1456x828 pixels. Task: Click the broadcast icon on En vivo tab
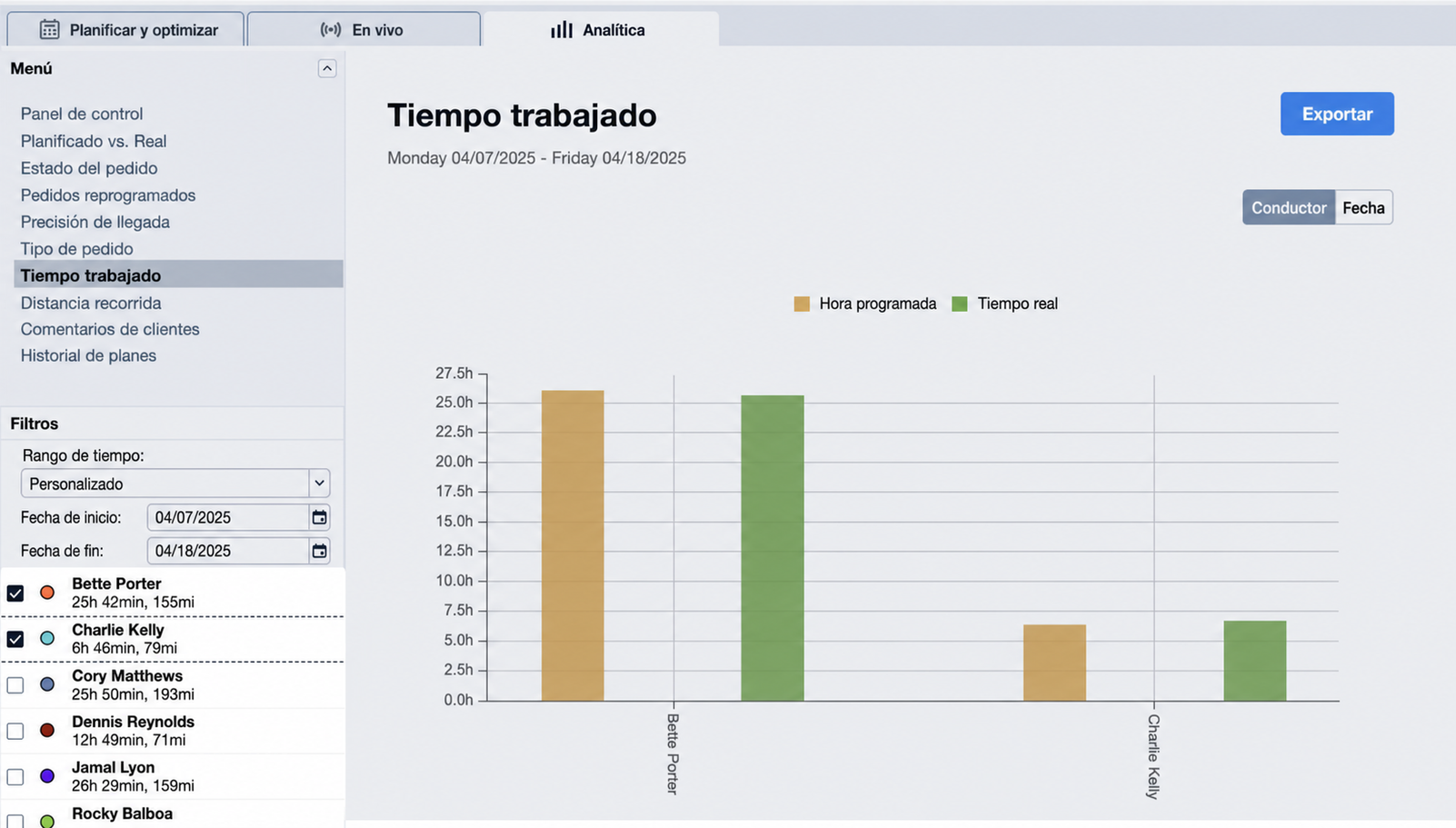(331, 30)
